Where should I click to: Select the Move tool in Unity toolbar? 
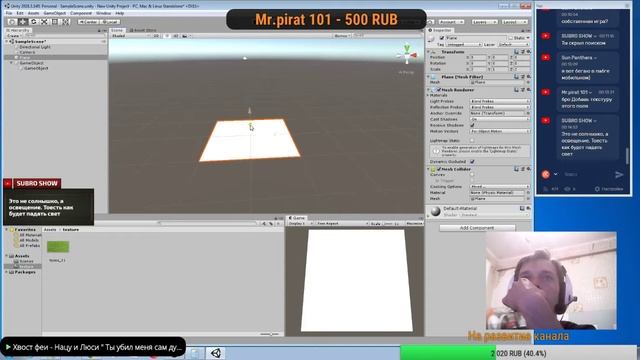[23, 22]
